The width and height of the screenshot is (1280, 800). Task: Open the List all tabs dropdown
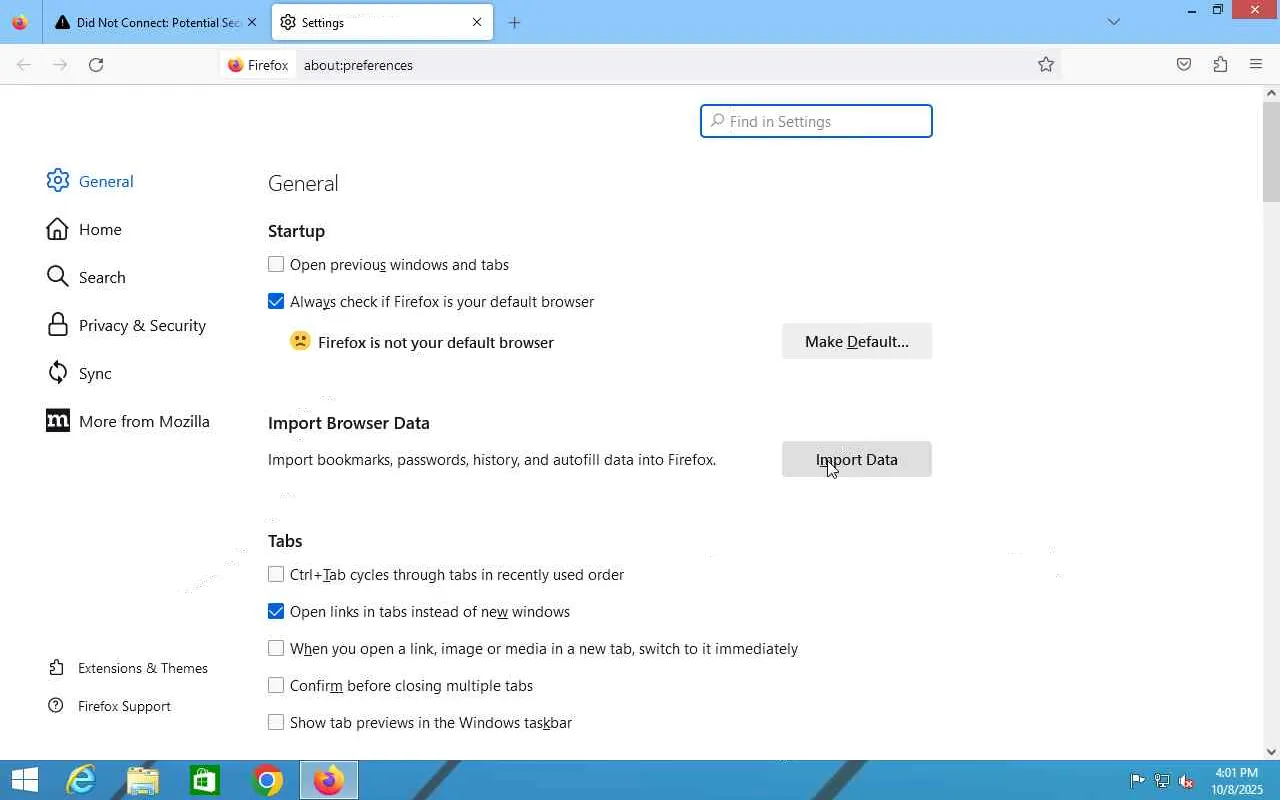pyautogui.click(x=1114, y=22)
